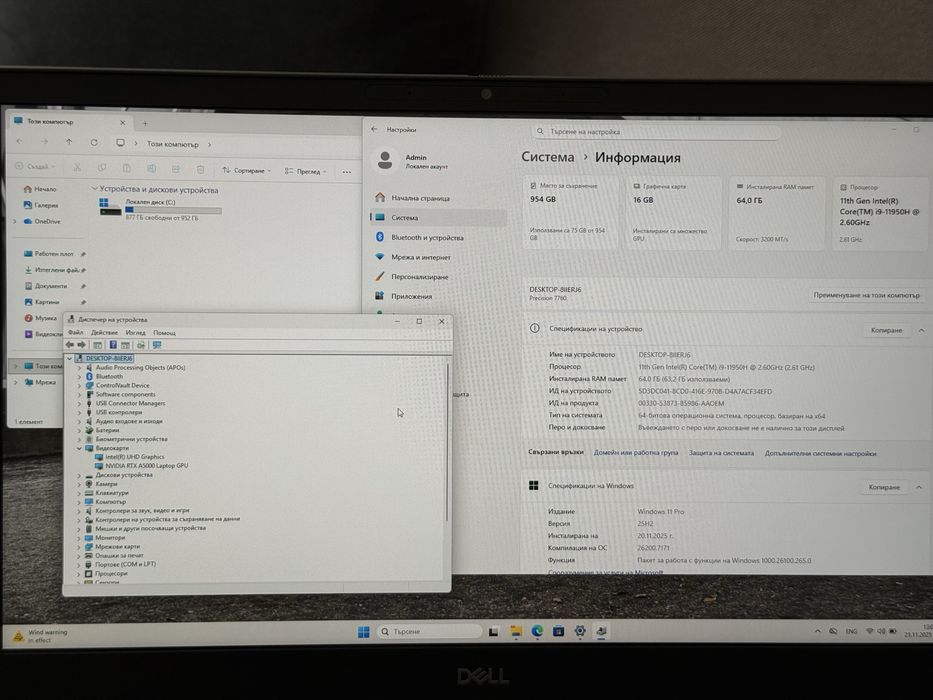
Task: Select Intel(R) UHD Graphics device
Action: point(134,457)
